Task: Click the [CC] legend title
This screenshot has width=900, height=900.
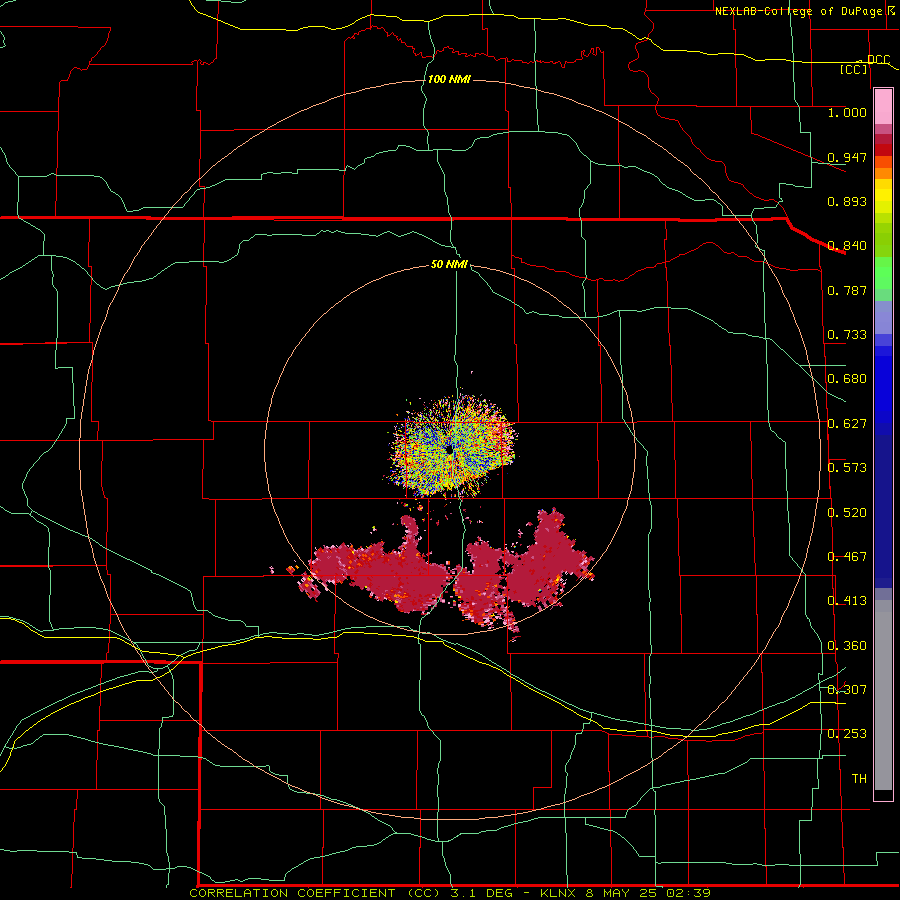Action: [x=854, y=69]
